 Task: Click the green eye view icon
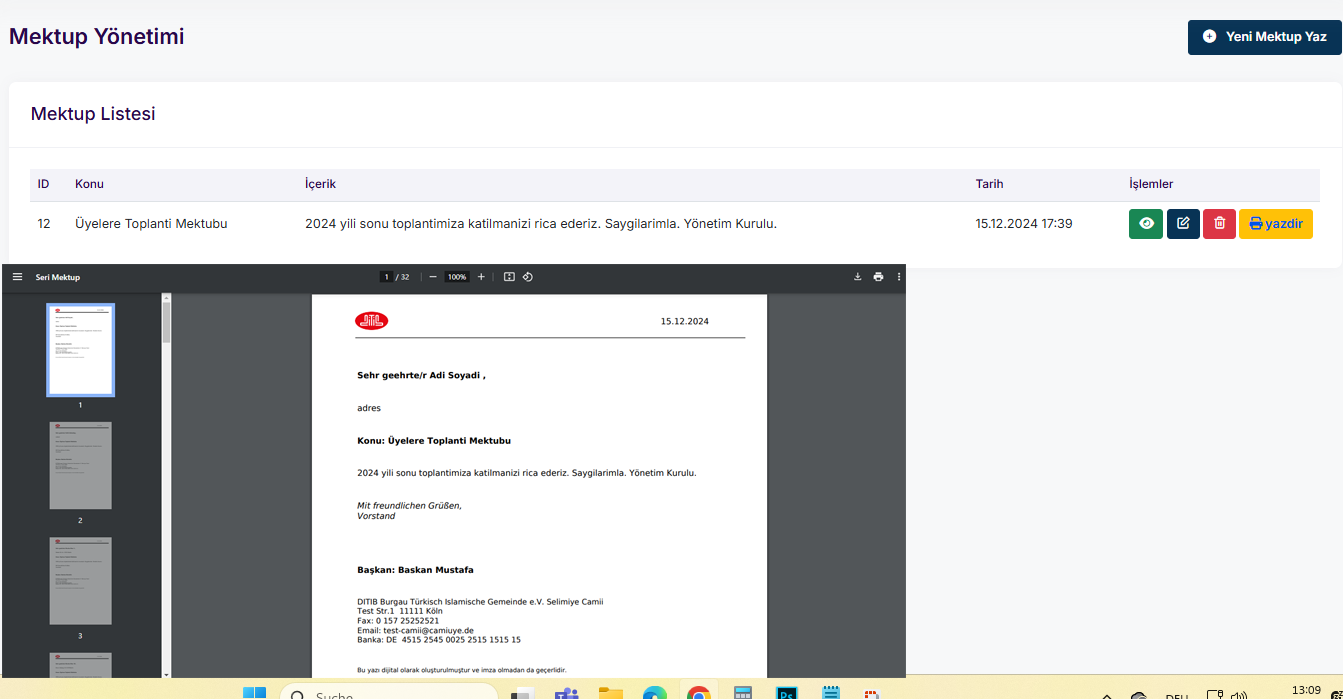tap(1146, 224)
